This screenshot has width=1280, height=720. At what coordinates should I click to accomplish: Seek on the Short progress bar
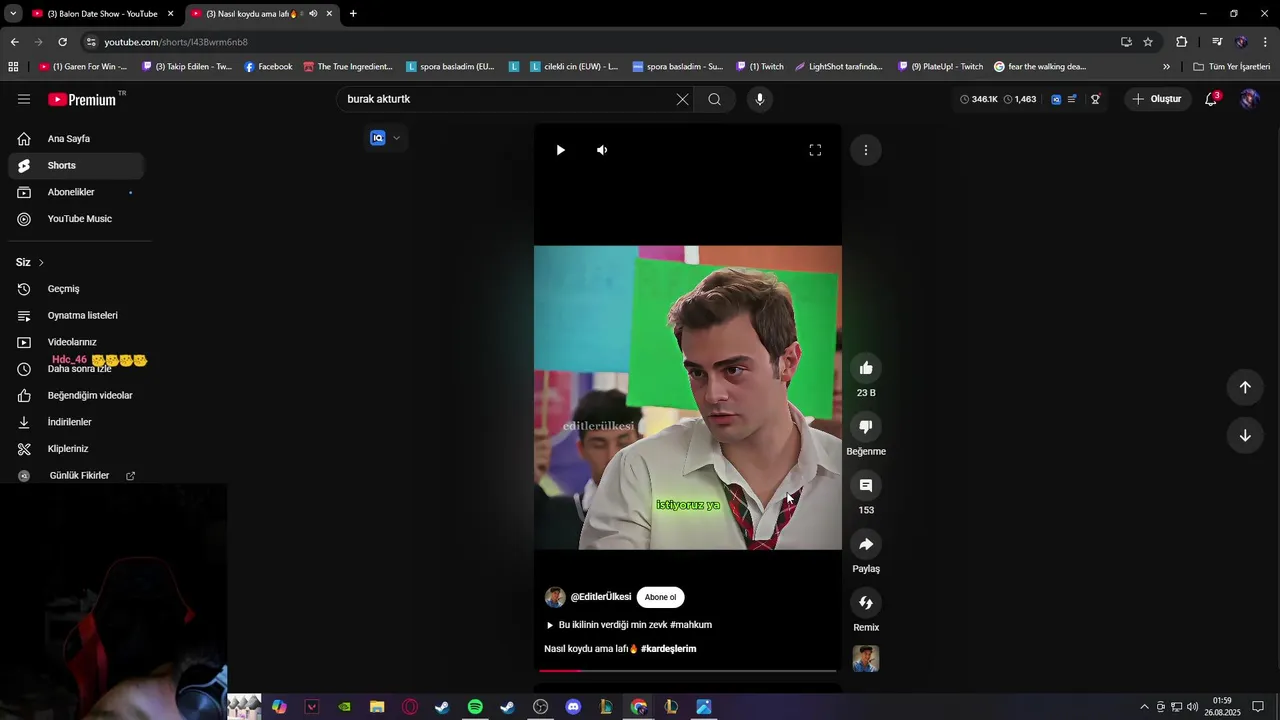click(x=688, y=670)
